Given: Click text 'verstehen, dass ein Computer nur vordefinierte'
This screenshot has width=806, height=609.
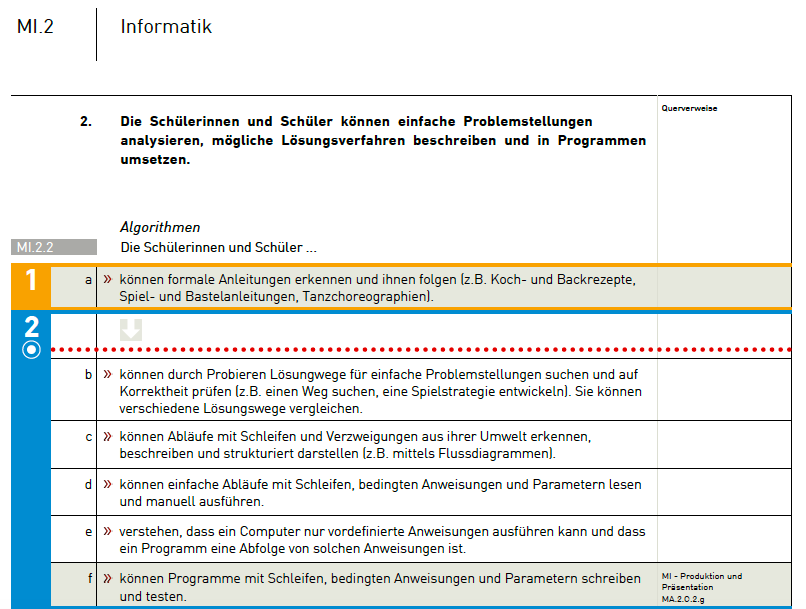Looking at the screenshot, I should click(304, 531).
